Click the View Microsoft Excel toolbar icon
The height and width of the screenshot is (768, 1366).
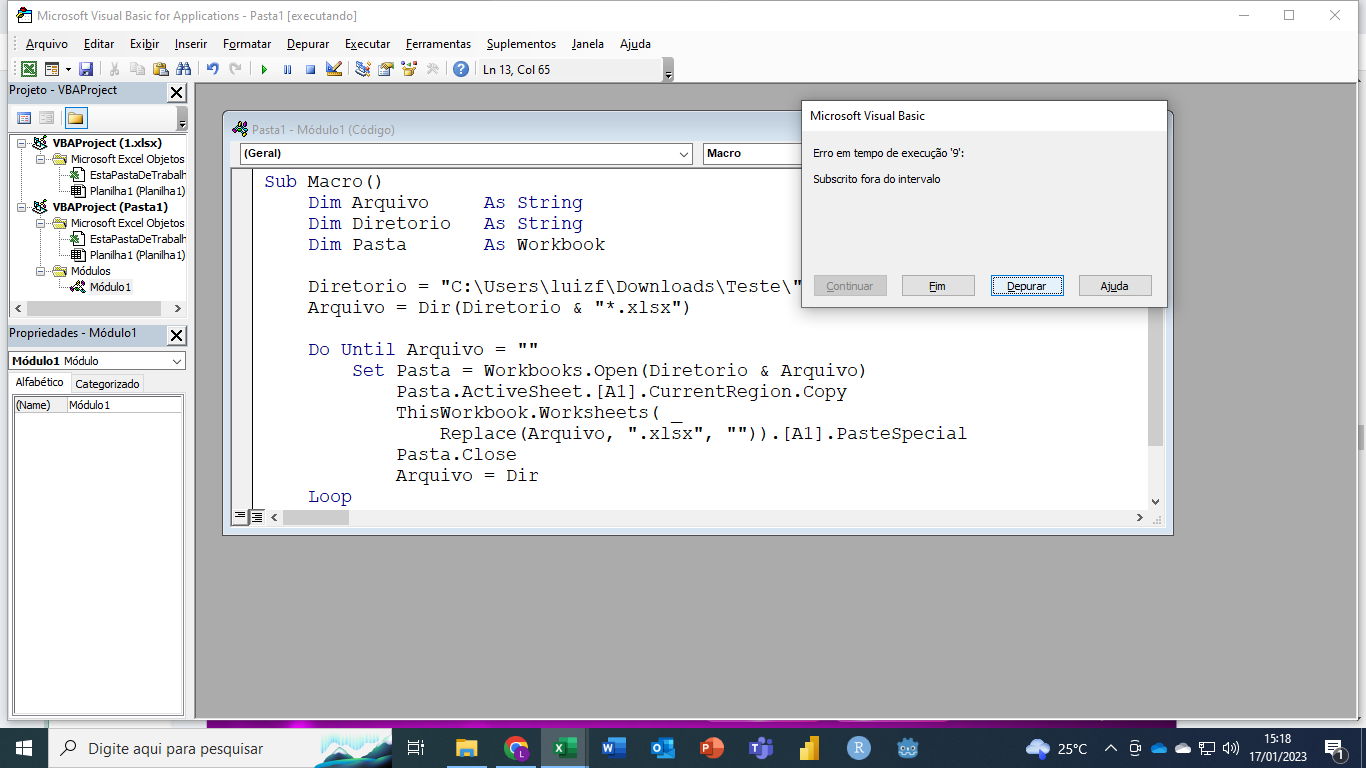pos(29,69)
